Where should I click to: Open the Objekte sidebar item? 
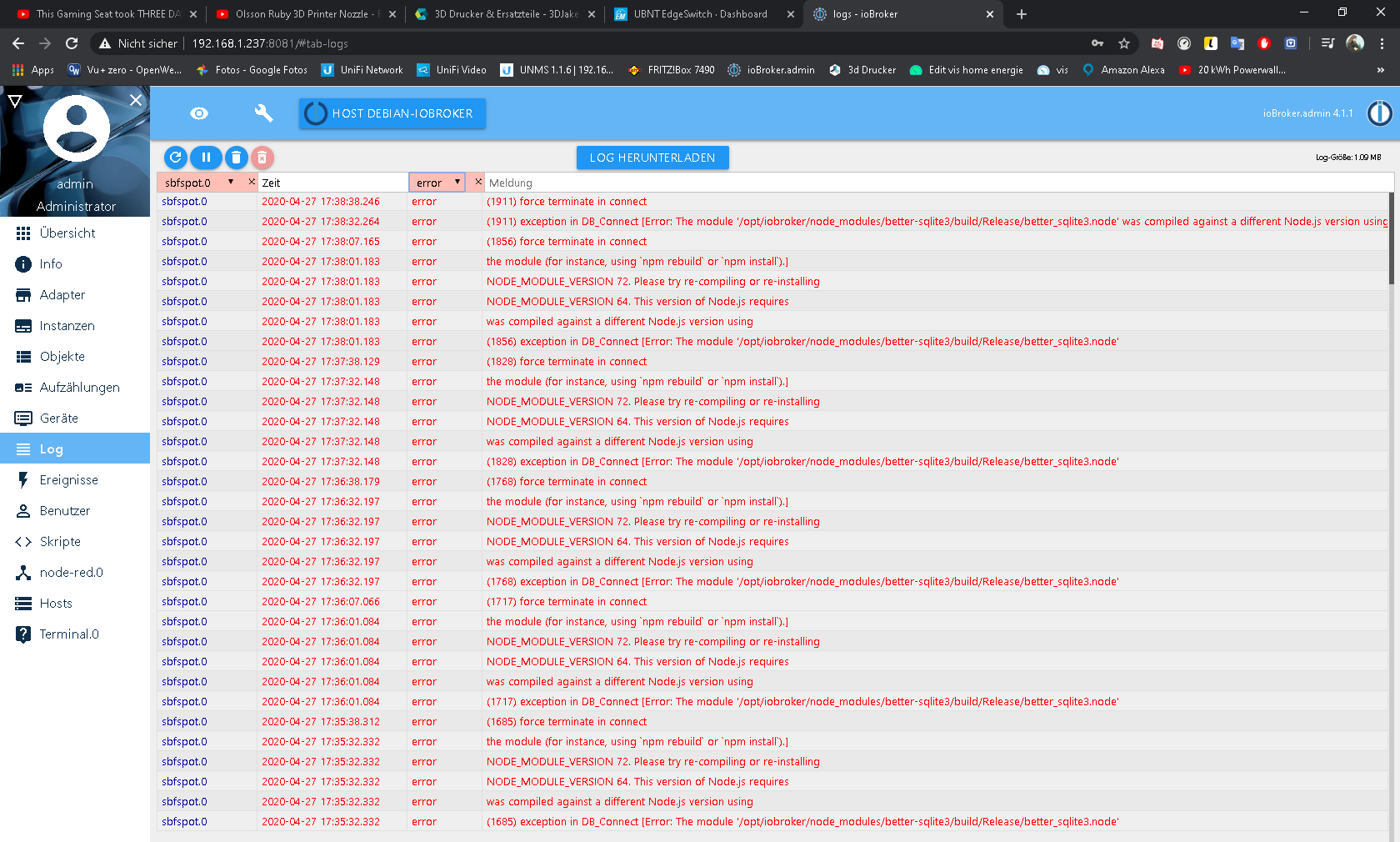pos(75,357)
